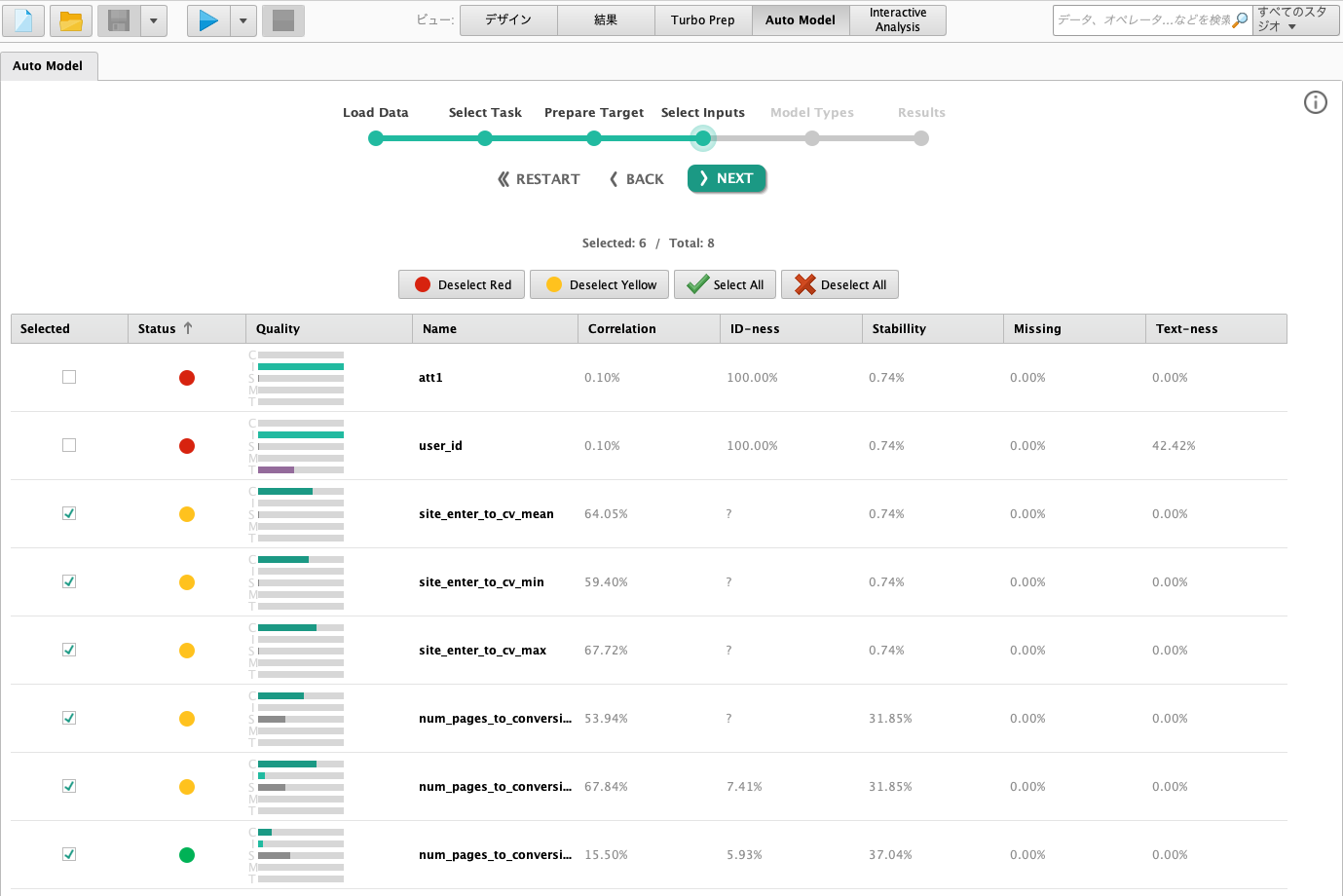
Task: Run the process with the blue play icon
Action: tap(208, 20)
